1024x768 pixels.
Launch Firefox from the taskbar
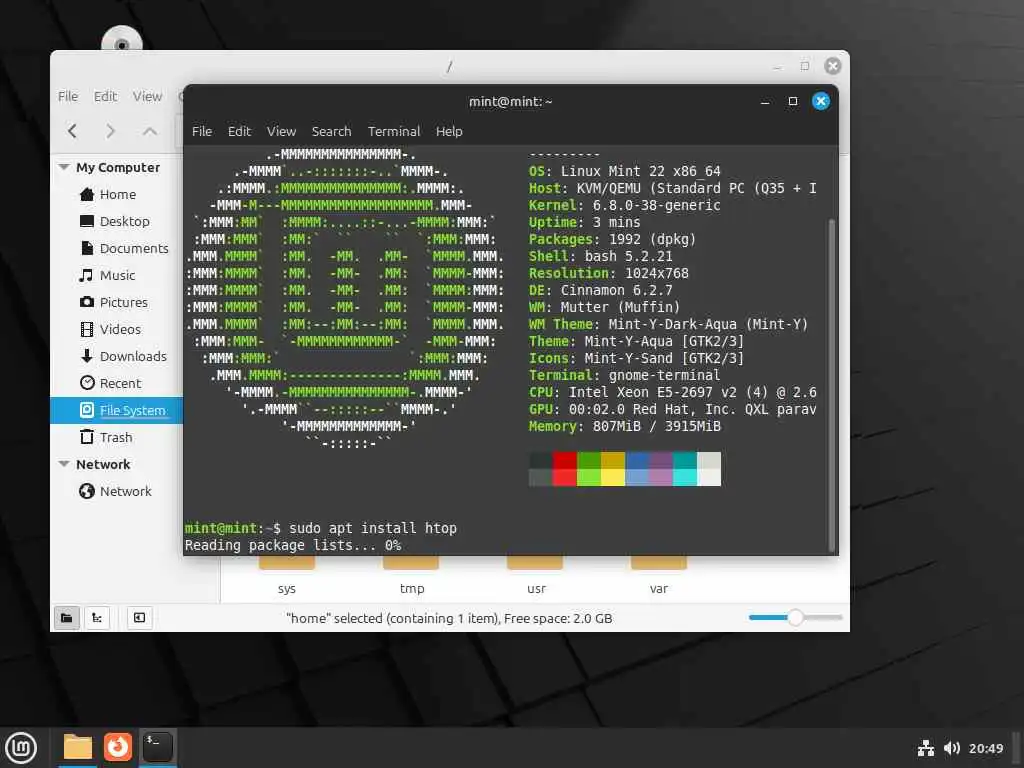[118, 747]
